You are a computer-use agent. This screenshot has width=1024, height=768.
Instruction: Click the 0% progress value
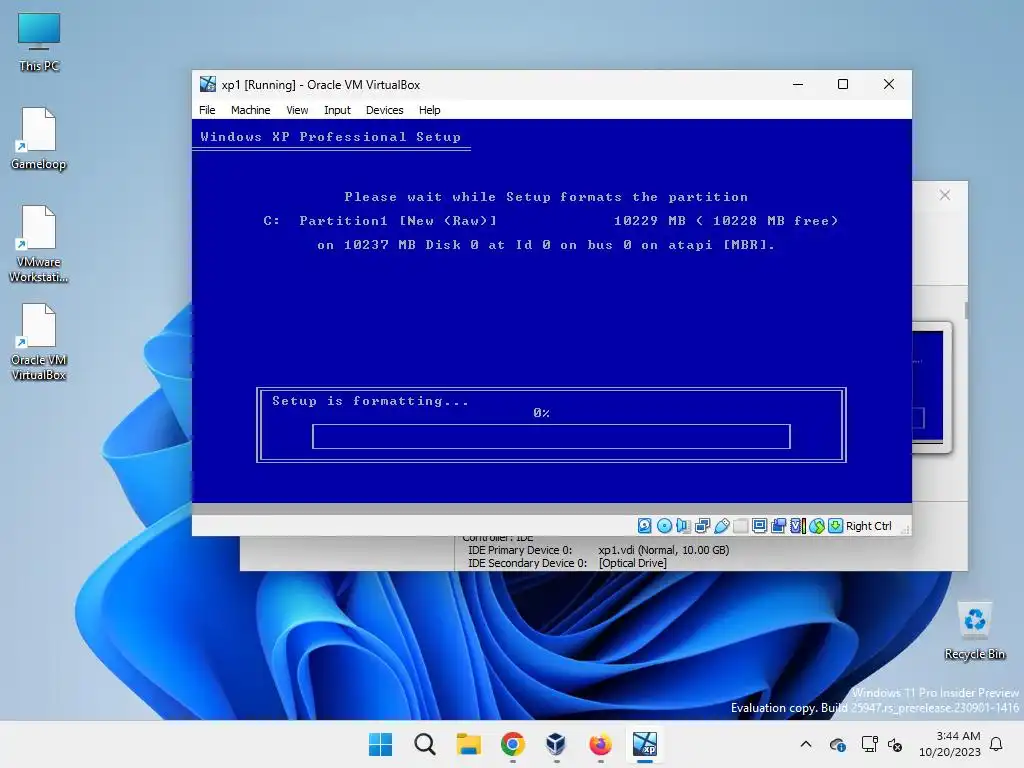pyautogui.click(x=541, y=413)
